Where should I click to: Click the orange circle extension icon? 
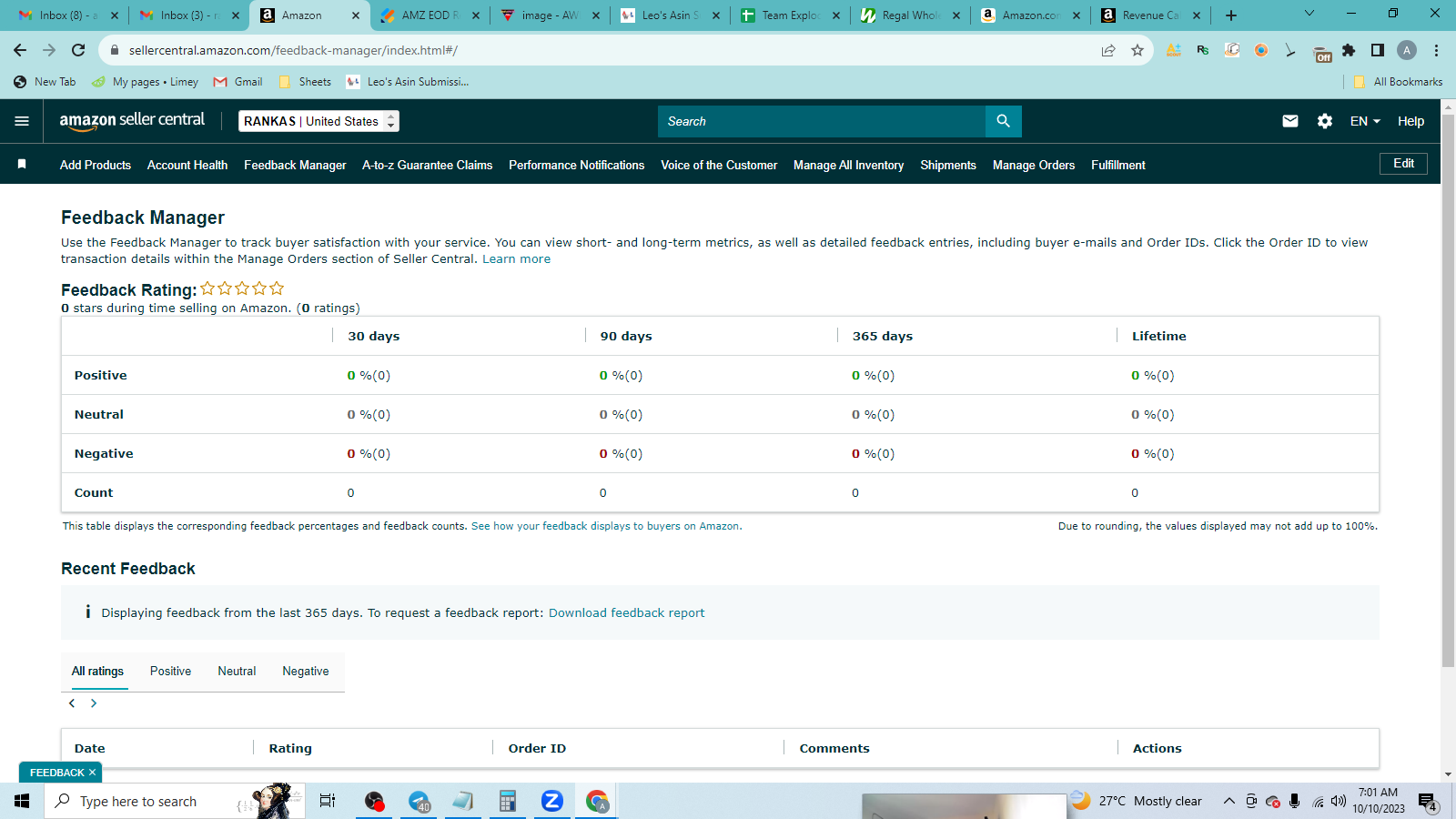click(x=1261, y=50)
